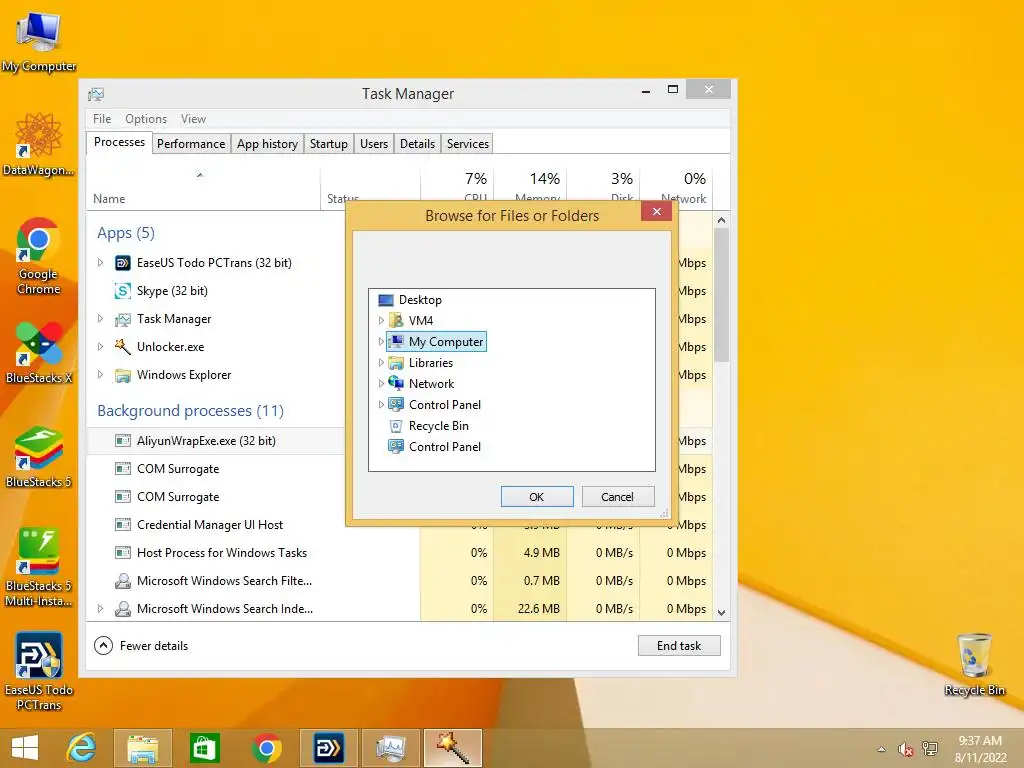Open the View menu
The width and height of the screenshot is (1024, 768).
click(193, 119)
